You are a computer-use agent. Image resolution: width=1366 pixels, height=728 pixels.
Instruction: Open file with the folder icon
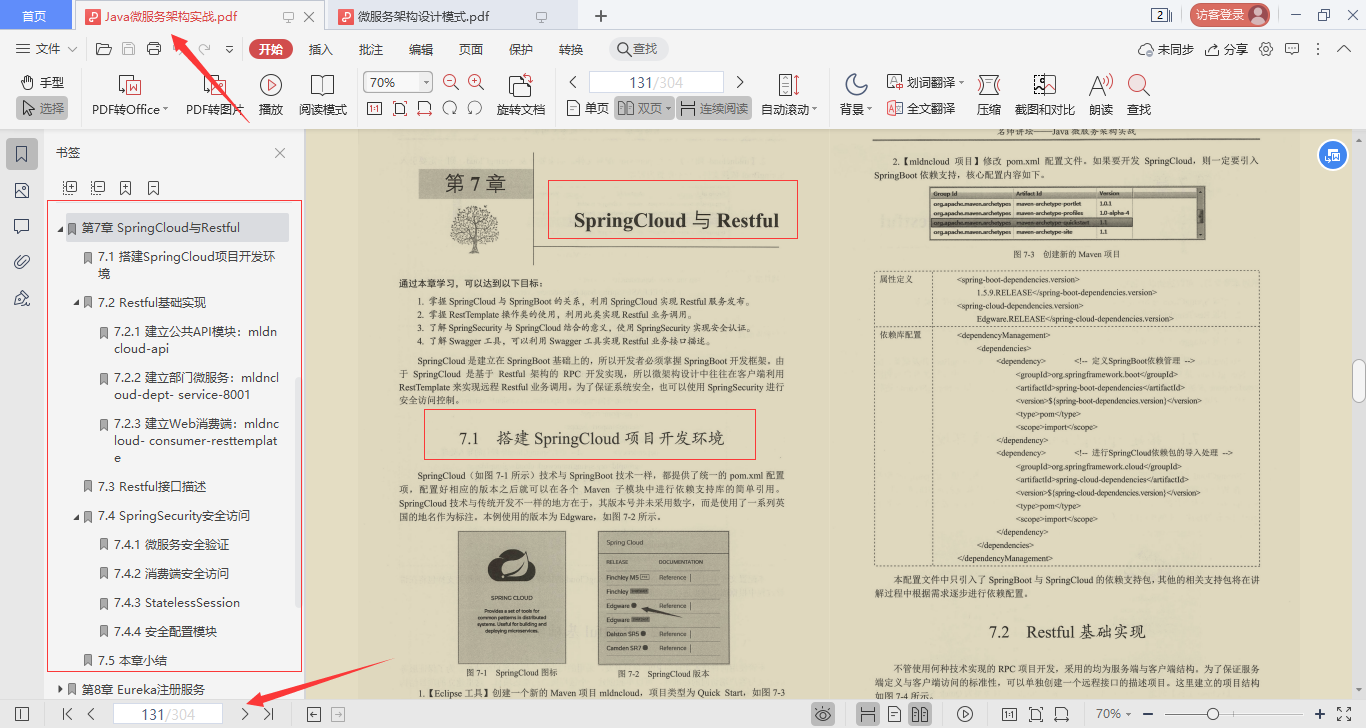[x=103, y=49]
